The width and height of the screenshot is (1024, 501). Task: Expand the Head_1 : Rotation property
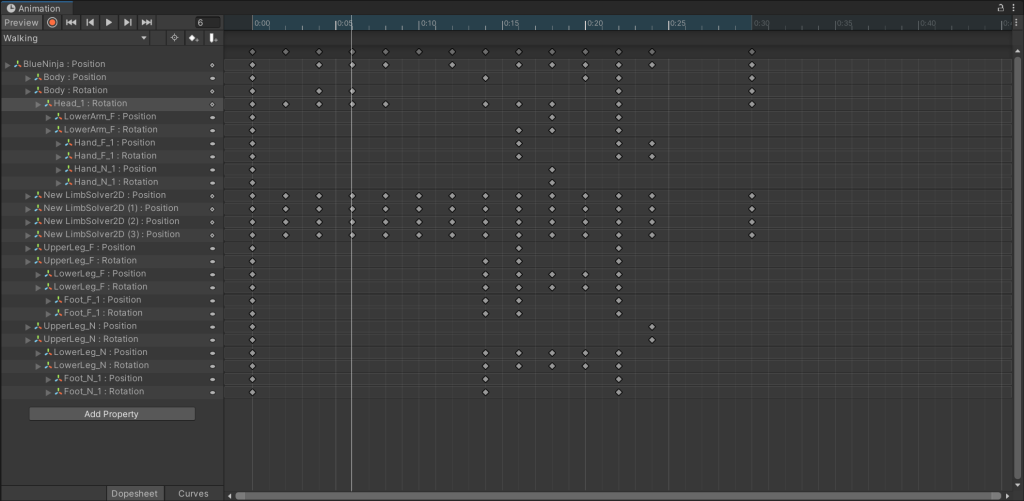(x=38, y=103)
